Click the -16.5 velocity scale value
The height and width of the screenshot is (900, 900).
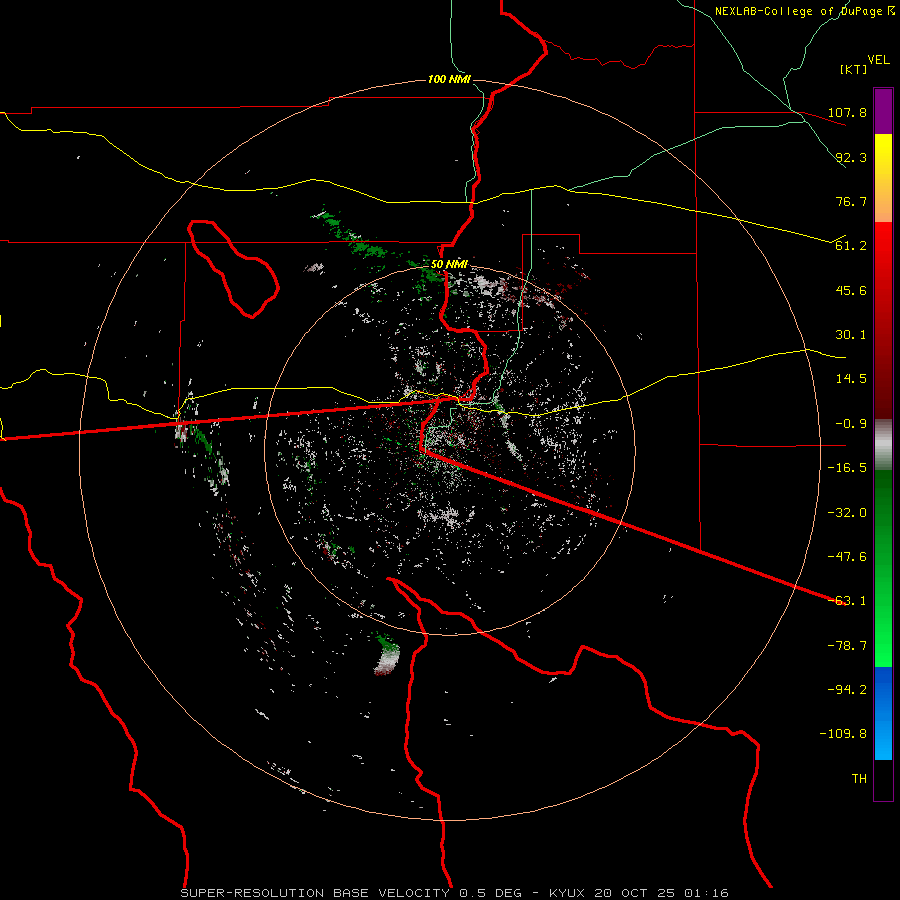(x=847, y=468)
